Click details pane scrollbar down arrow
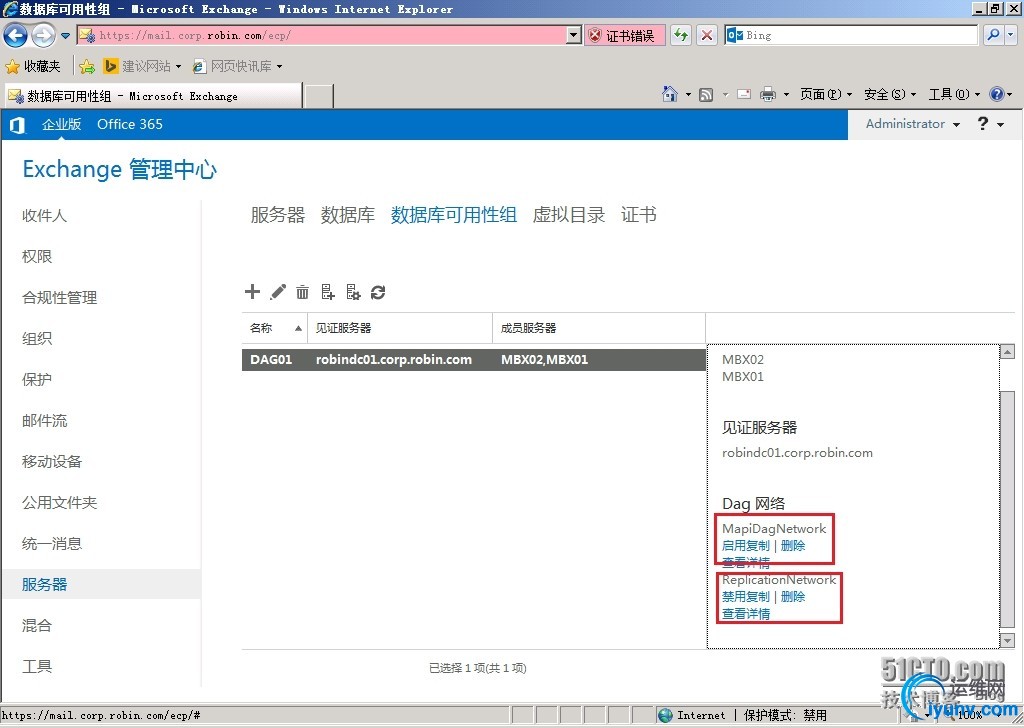Image resolution: width=1024 pixels, height=728 pixels. 1008,640
